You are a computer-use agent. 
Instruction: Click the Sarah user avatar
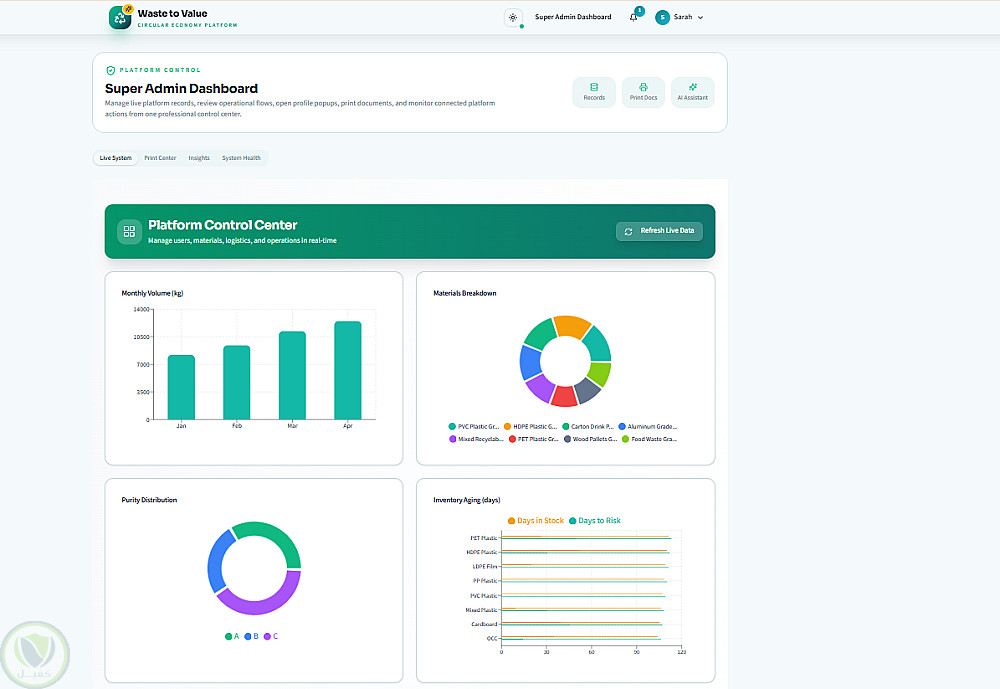(662, 17)
